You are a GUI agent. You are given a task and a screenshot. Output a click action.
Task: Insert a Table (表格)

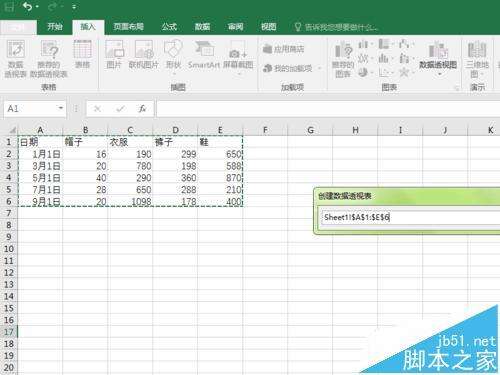82,54
